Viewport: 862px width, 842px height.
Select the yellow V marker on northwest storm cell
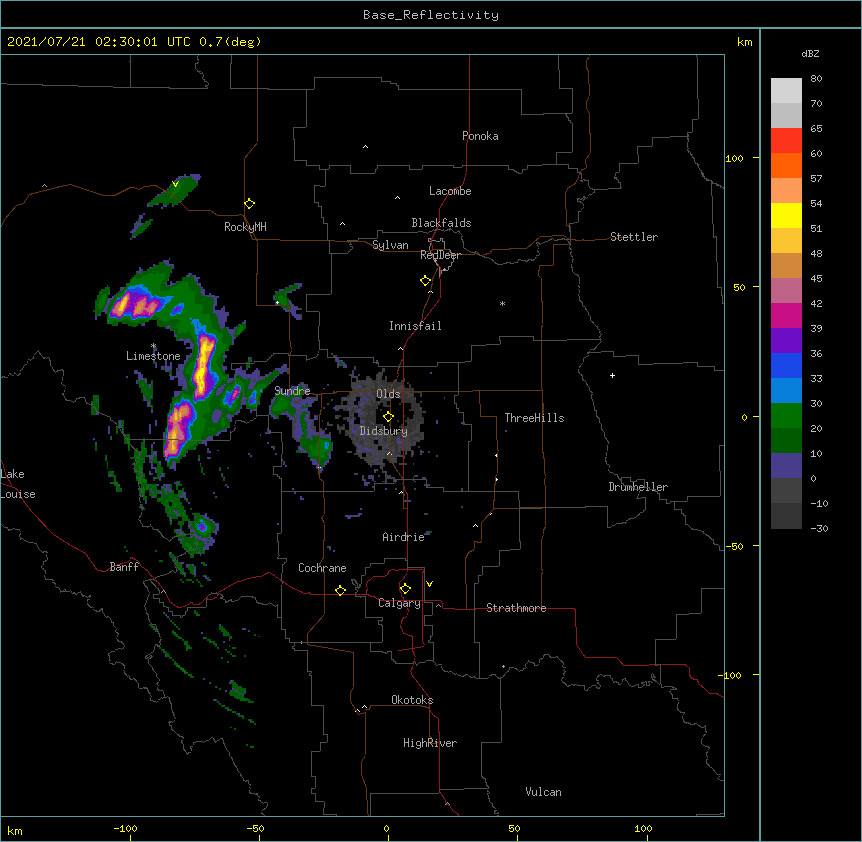[x=175, y=184]
